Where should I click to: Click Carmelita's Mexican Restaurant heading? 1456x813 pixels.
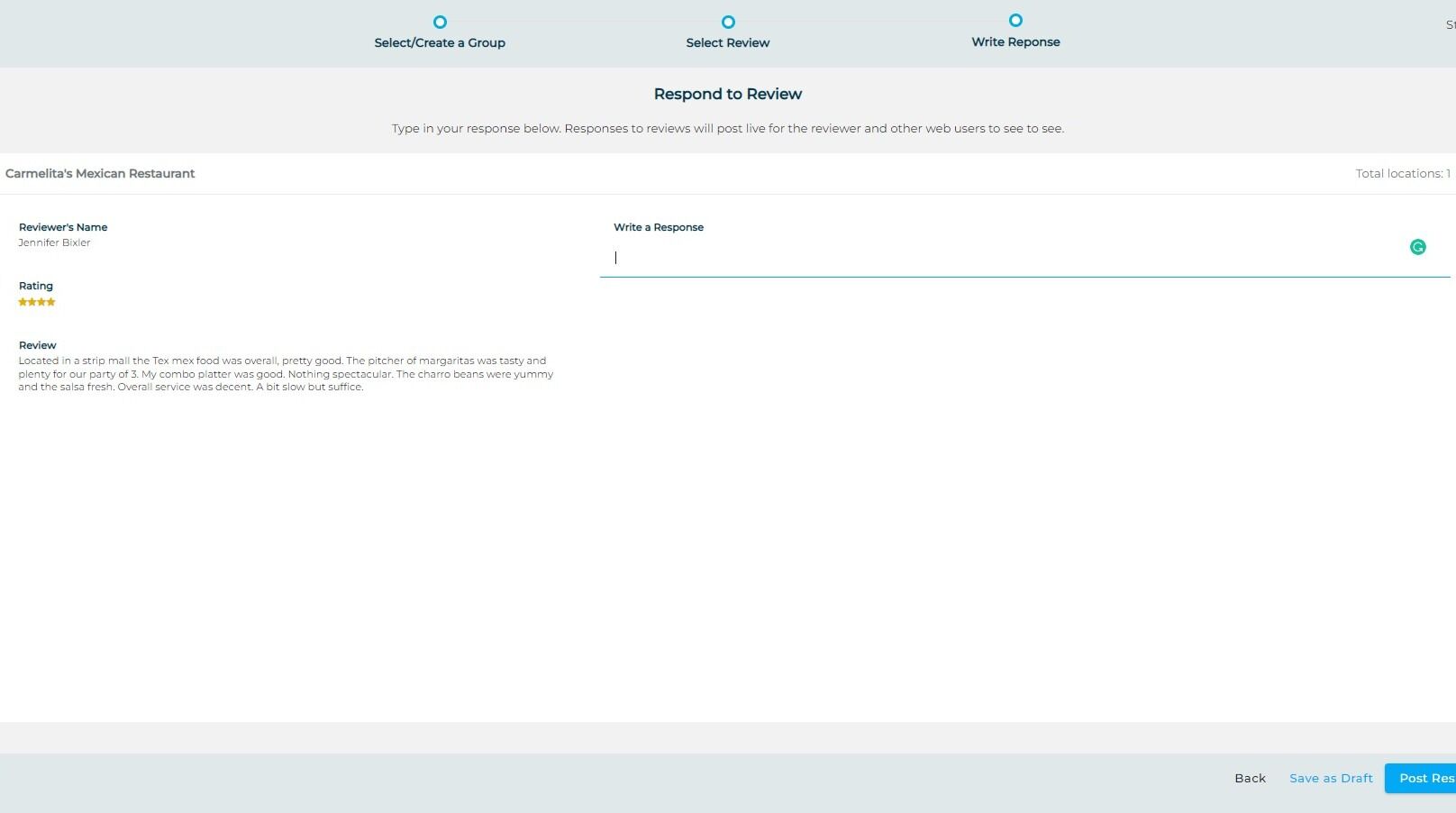pos(100,173)
